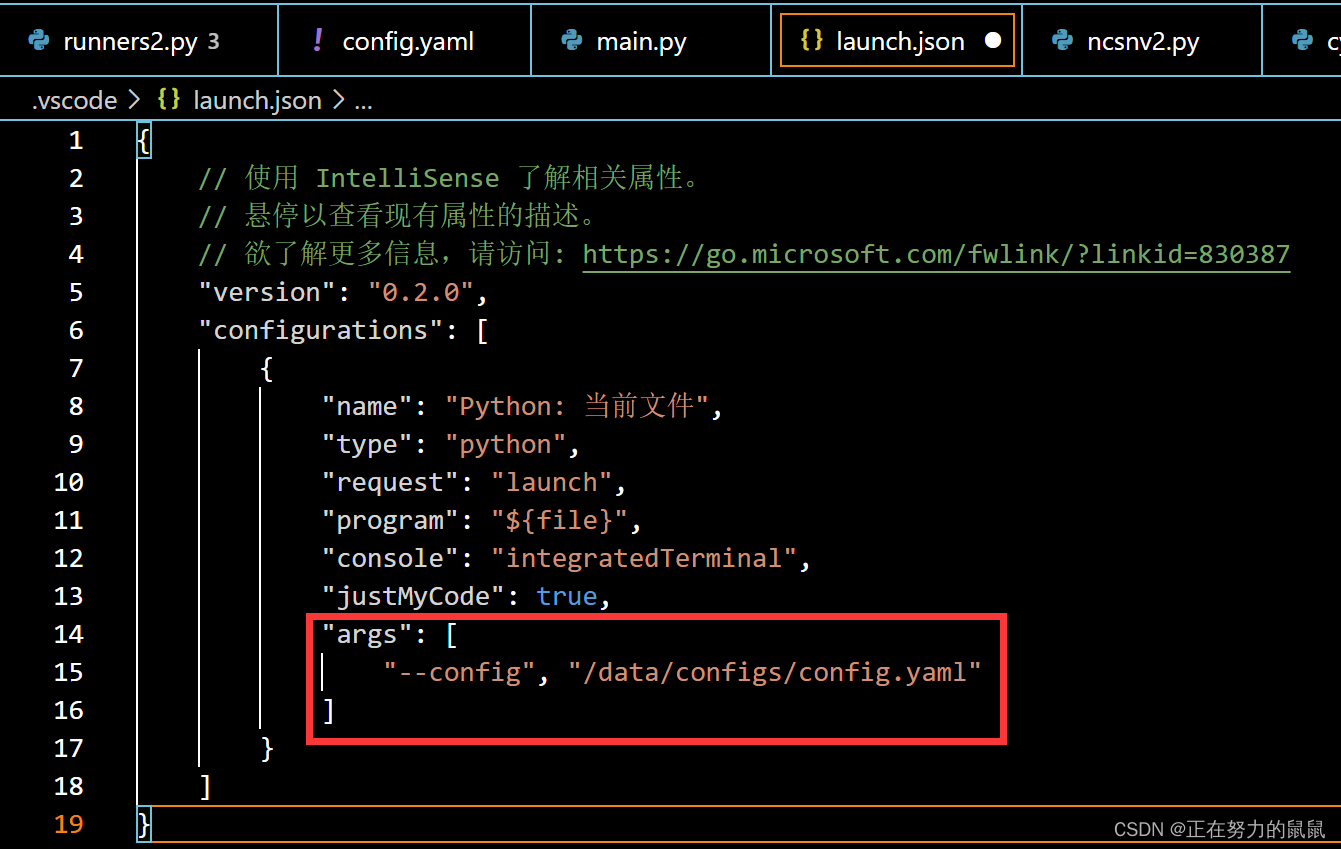Place cursor on the true value of justMyCode
1341x849 pixels.
coord(567,595)
